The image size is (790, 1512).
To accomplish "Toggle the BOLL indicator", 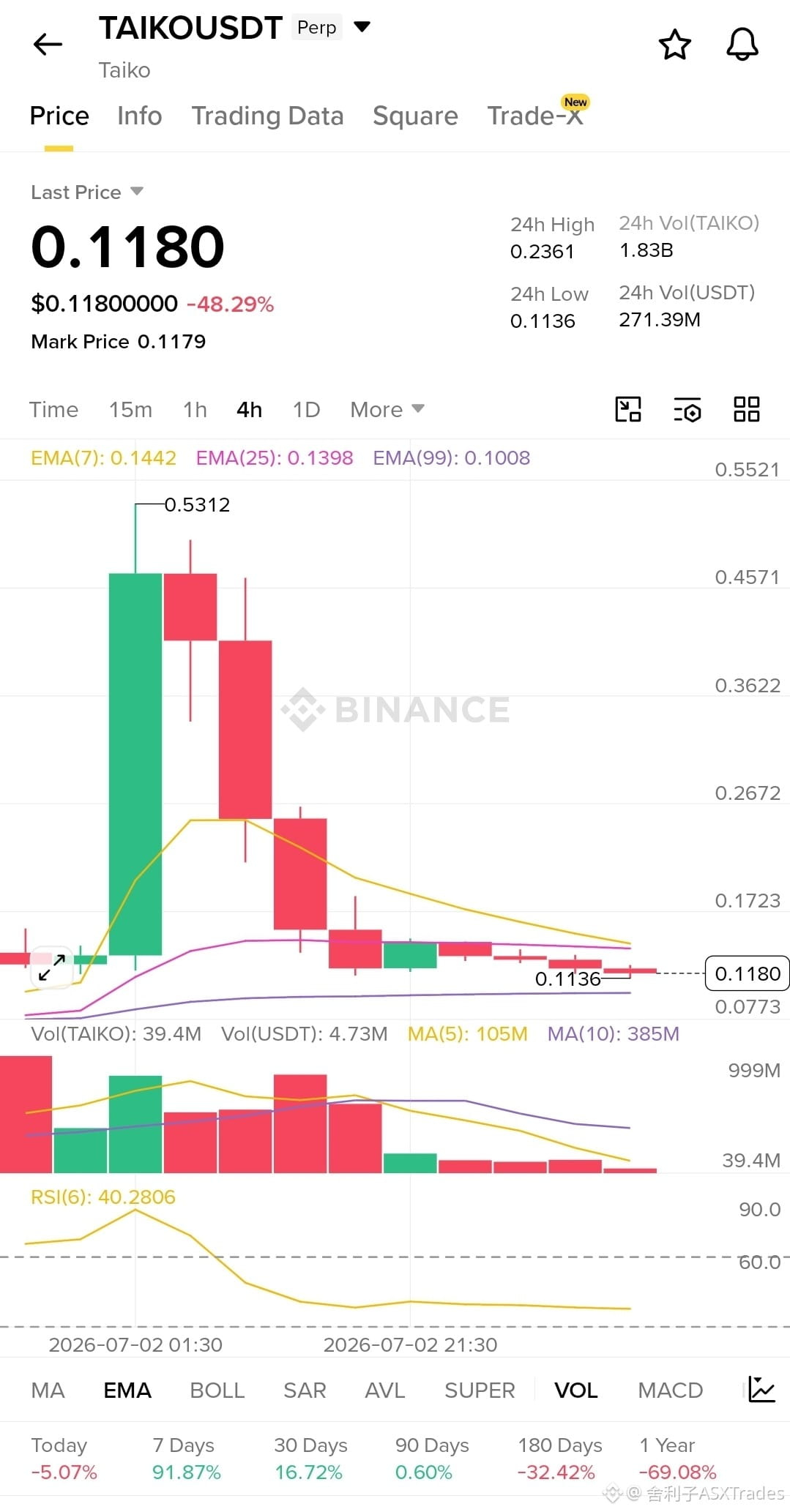I will click(x=217, y=1390).
